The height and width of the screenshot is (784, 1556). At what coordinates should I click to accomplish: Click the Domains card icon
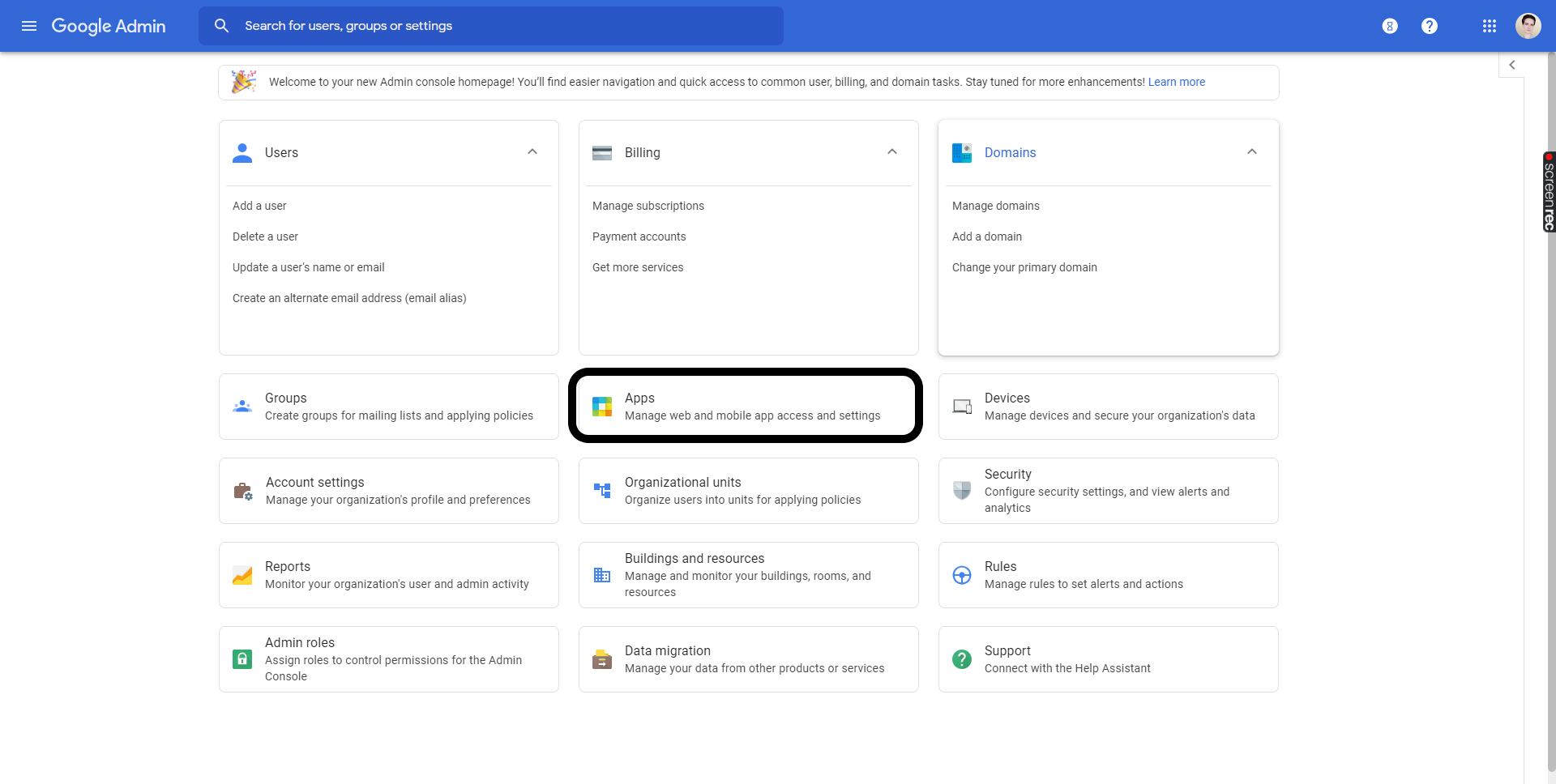point(962,152)
